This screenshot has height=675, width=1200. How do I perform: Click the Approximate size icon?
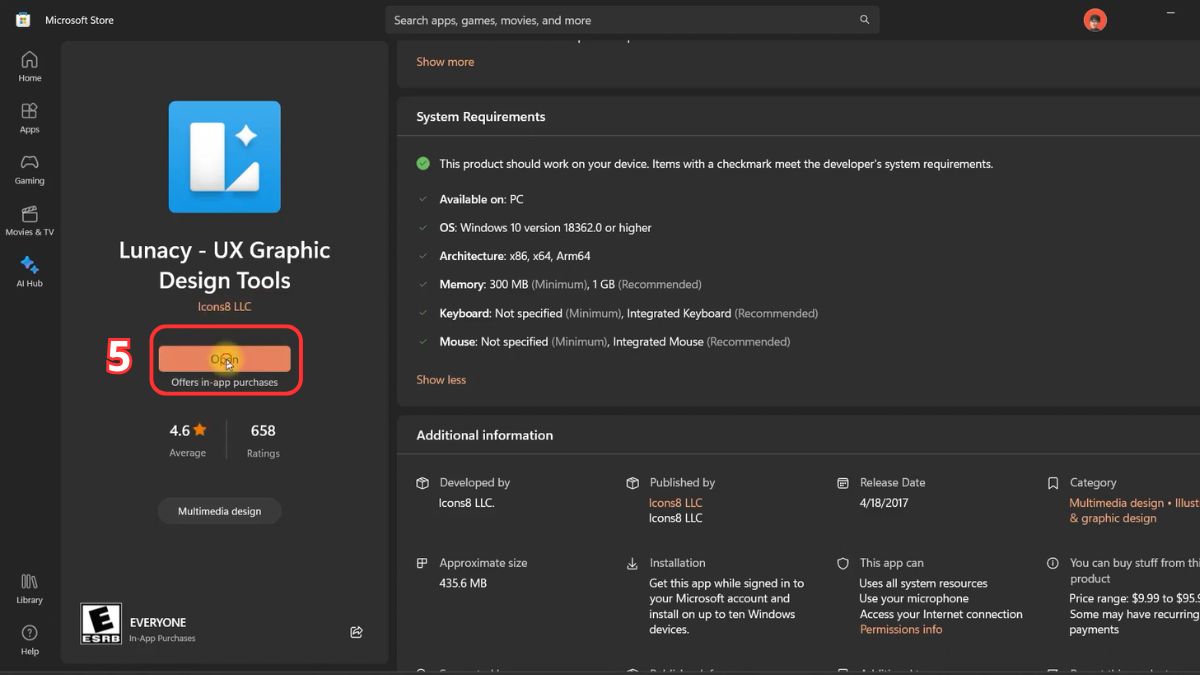pyautogui.click(x=422, y=563)
